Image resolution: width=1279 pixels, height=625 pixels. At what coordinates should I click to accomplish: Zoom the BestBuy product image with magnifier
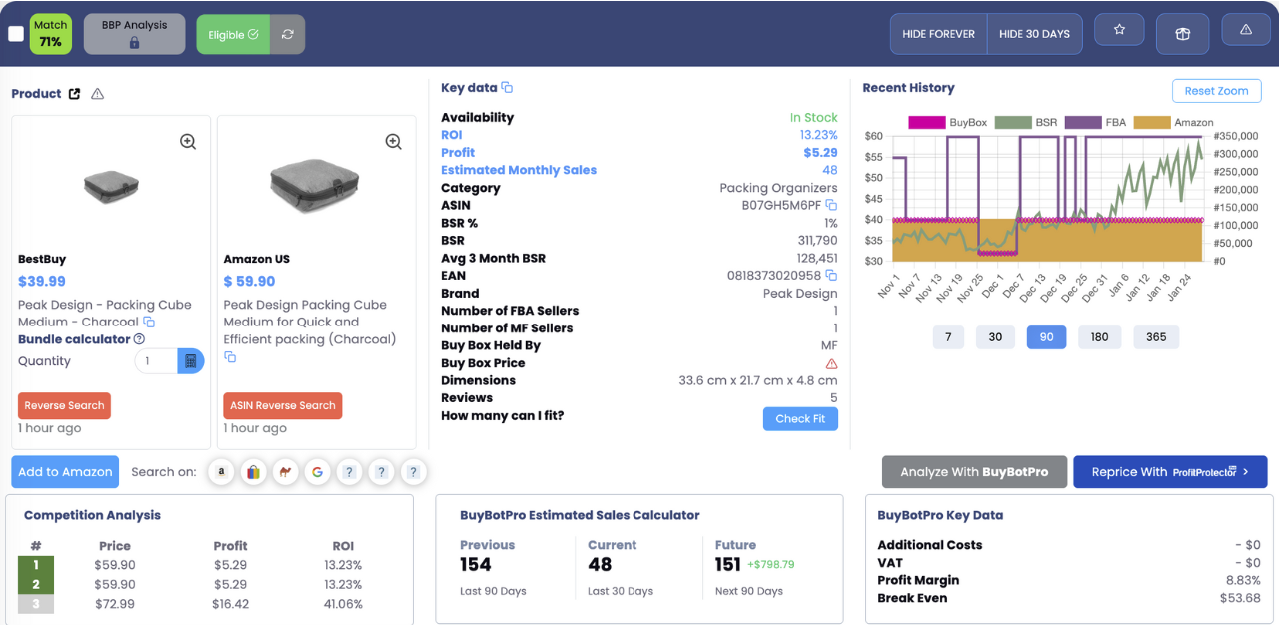pyautogui.click(x=188, y=142)
